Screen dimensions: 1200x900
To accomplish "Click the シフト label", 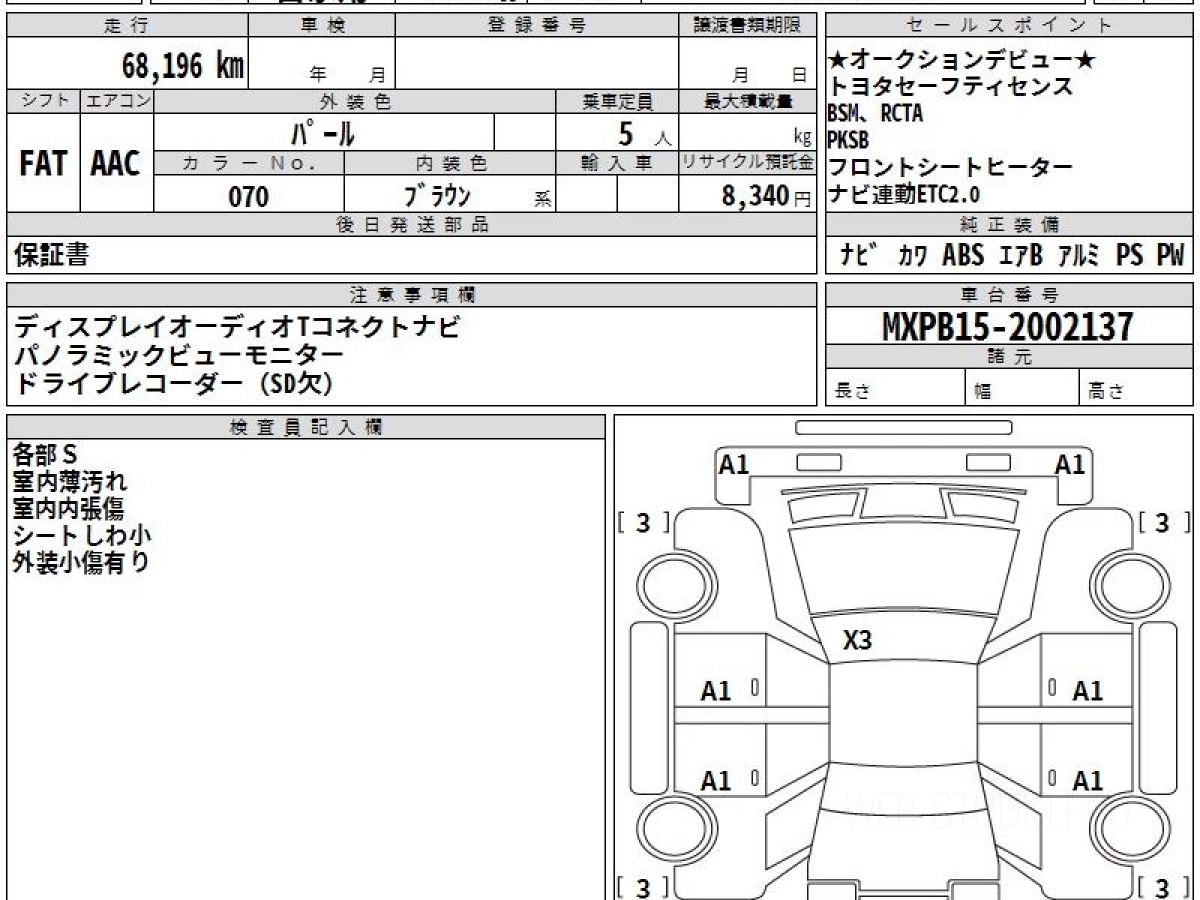I will (x=43, y=101).
